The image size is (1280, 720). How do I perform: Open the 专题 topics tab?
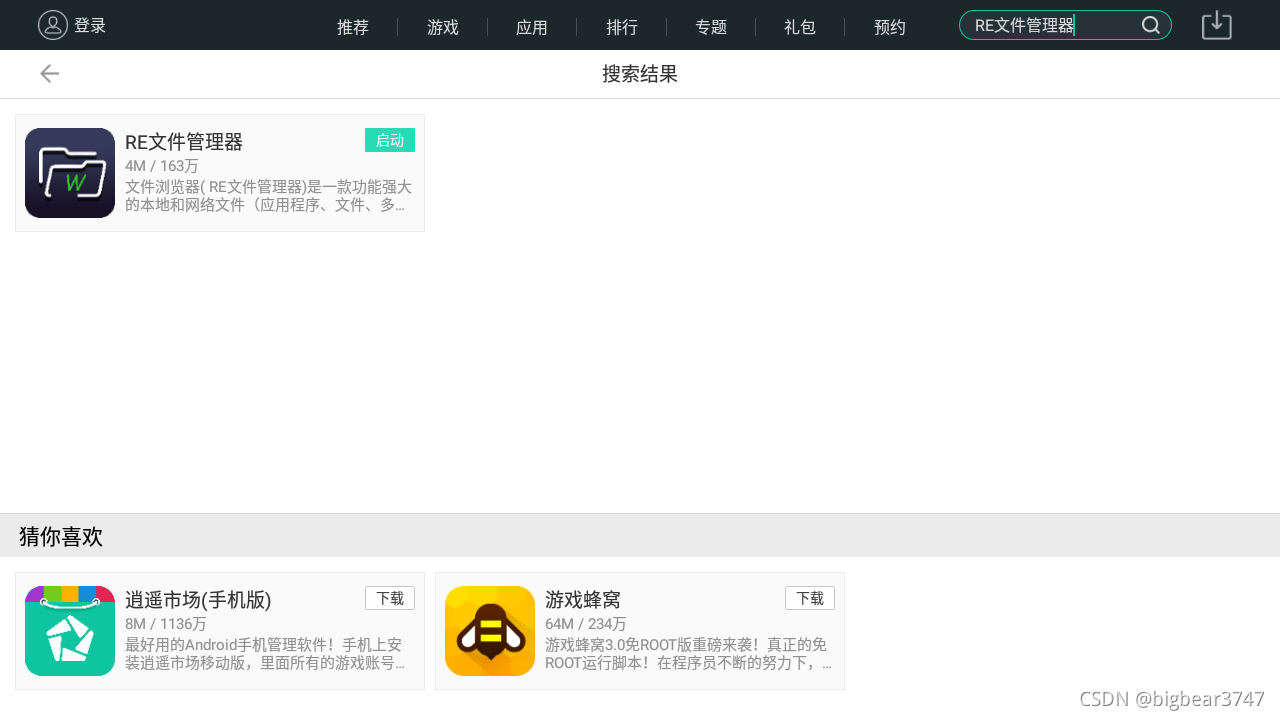pyautogui.click(x=711, y=27)
